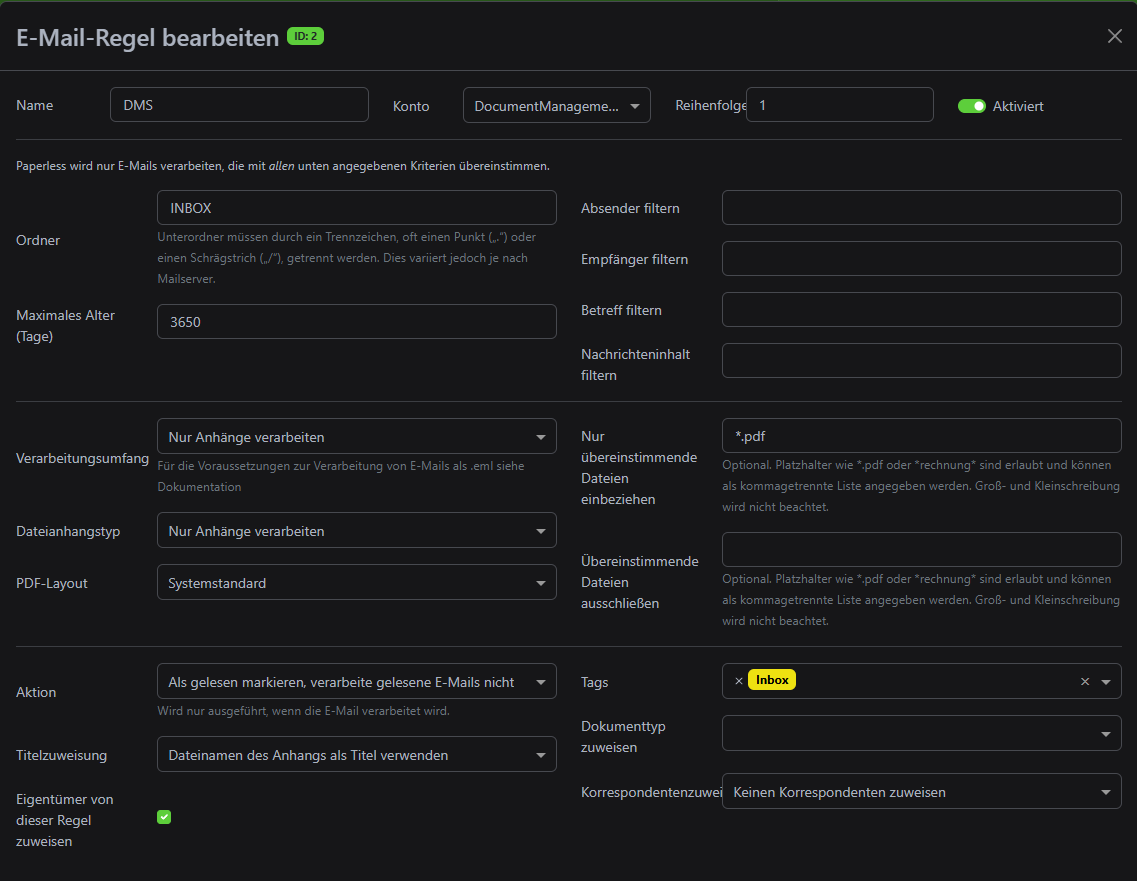Image resolution: width=1137 pixels, height=881 pixels.
Task: Click the Übereinstimmende Dateien ausschließen field
Action: point(921,550)
